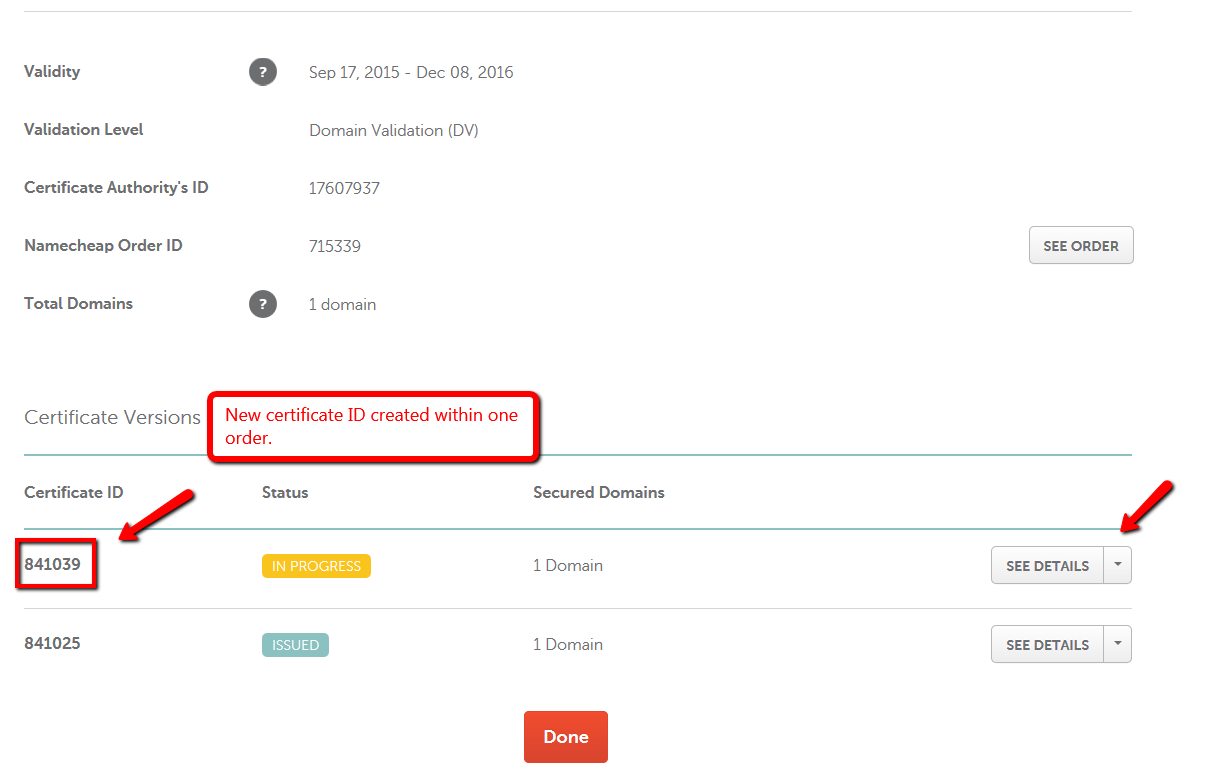Image resolution: width=1212 pixels, height=779 pixels.
Task: Click the help icon beside Total Domains
Action: coord(263,304)
